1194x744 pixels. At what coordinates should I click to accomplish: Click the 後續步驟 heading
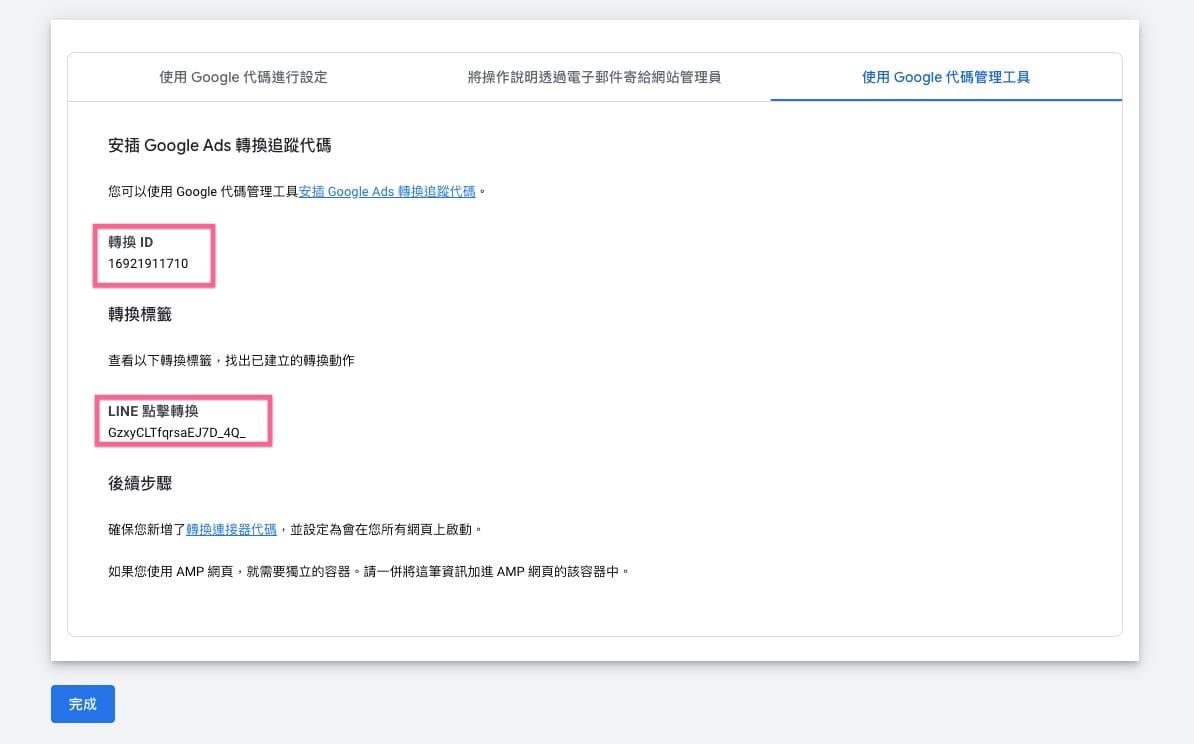[140, 484]
